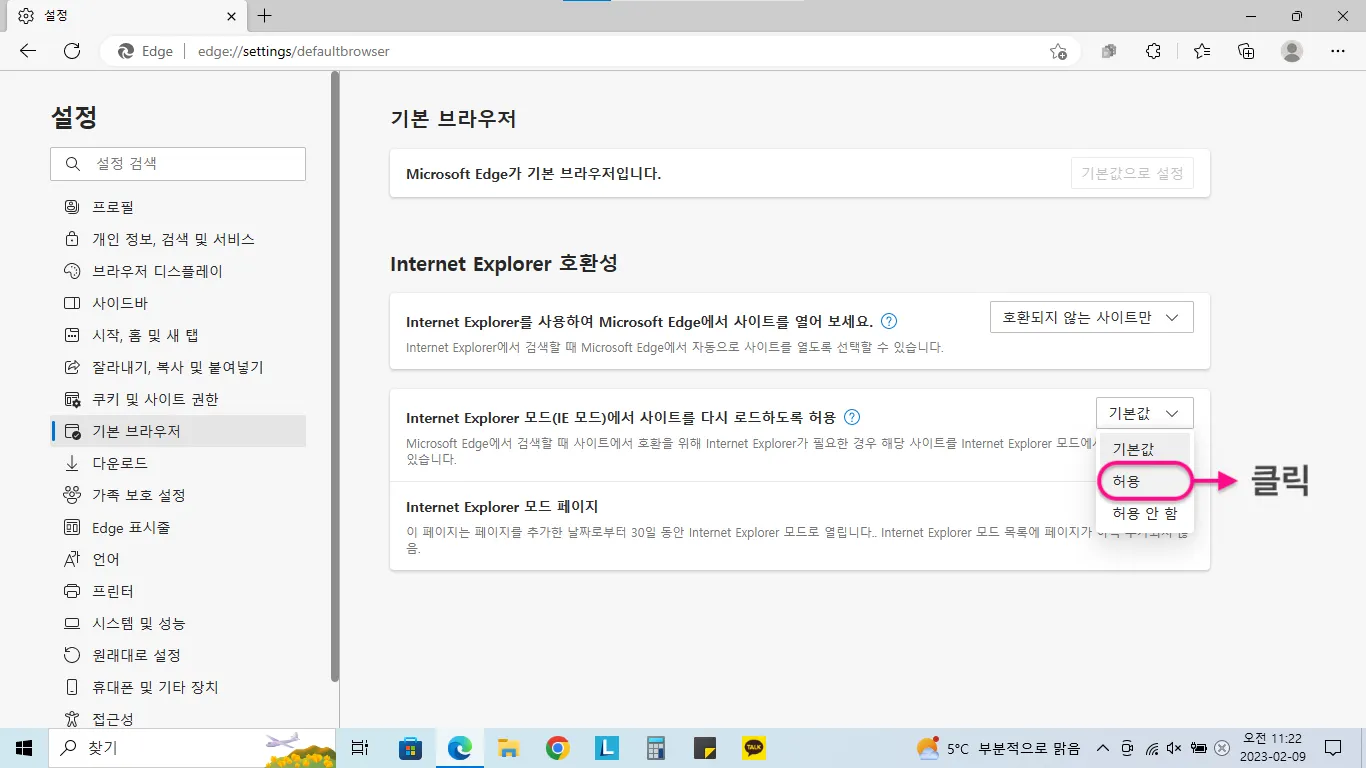Open the Windows Start menu
This screenshot has width=1366, height=768.
[24, 748]
